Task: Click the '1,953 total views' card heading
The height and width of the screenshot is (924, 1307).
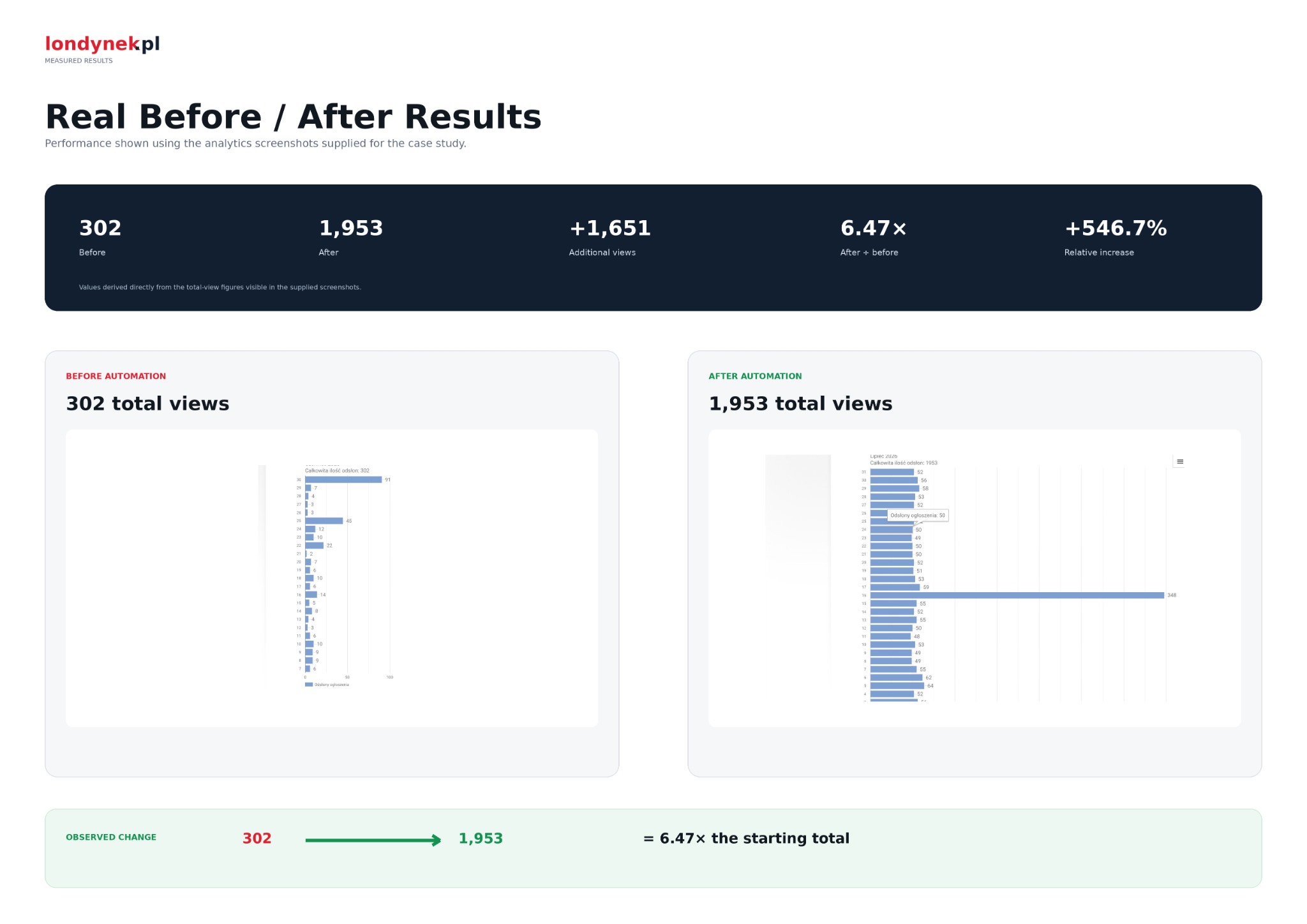Action: point(800,404)
